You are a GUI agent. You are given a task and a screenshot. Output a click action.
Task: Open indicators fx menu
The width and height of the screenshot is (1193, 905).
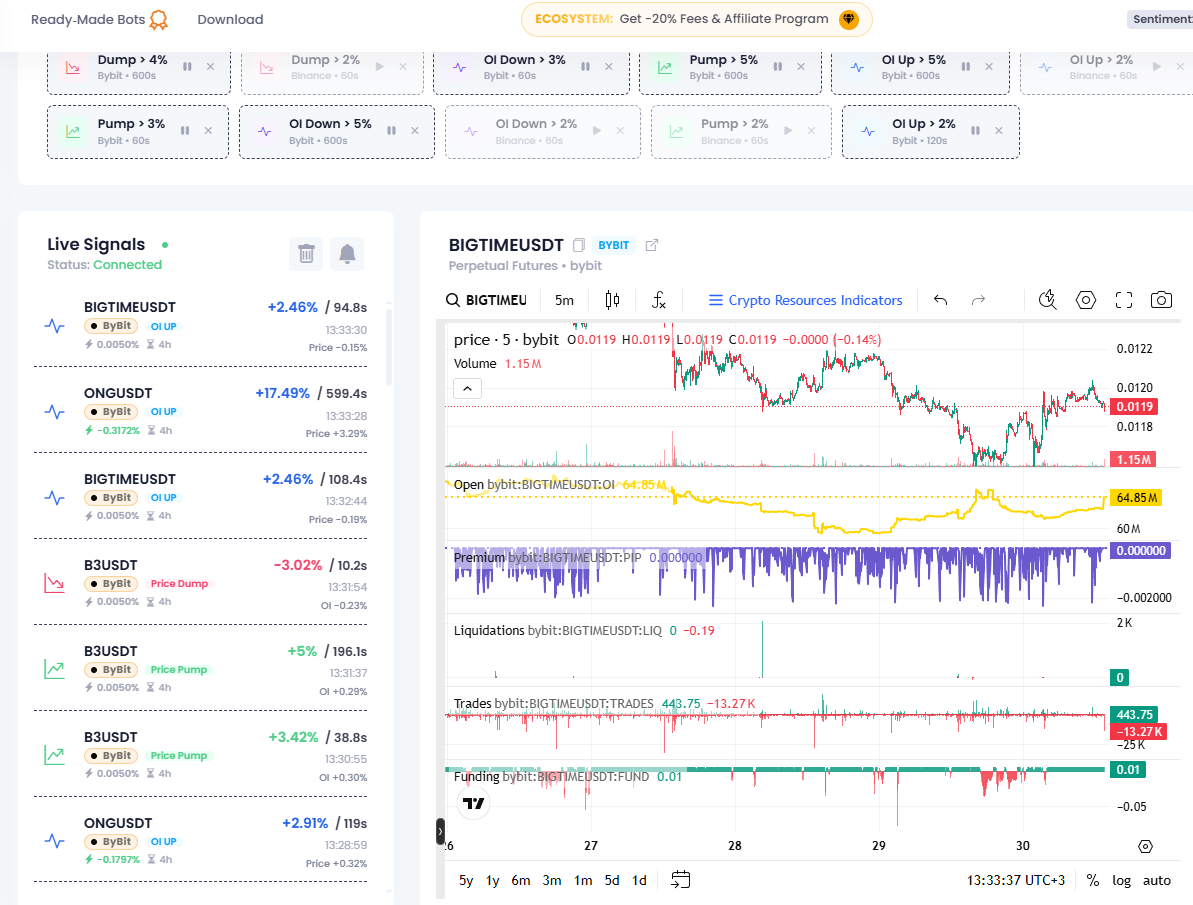coord(658,300)
